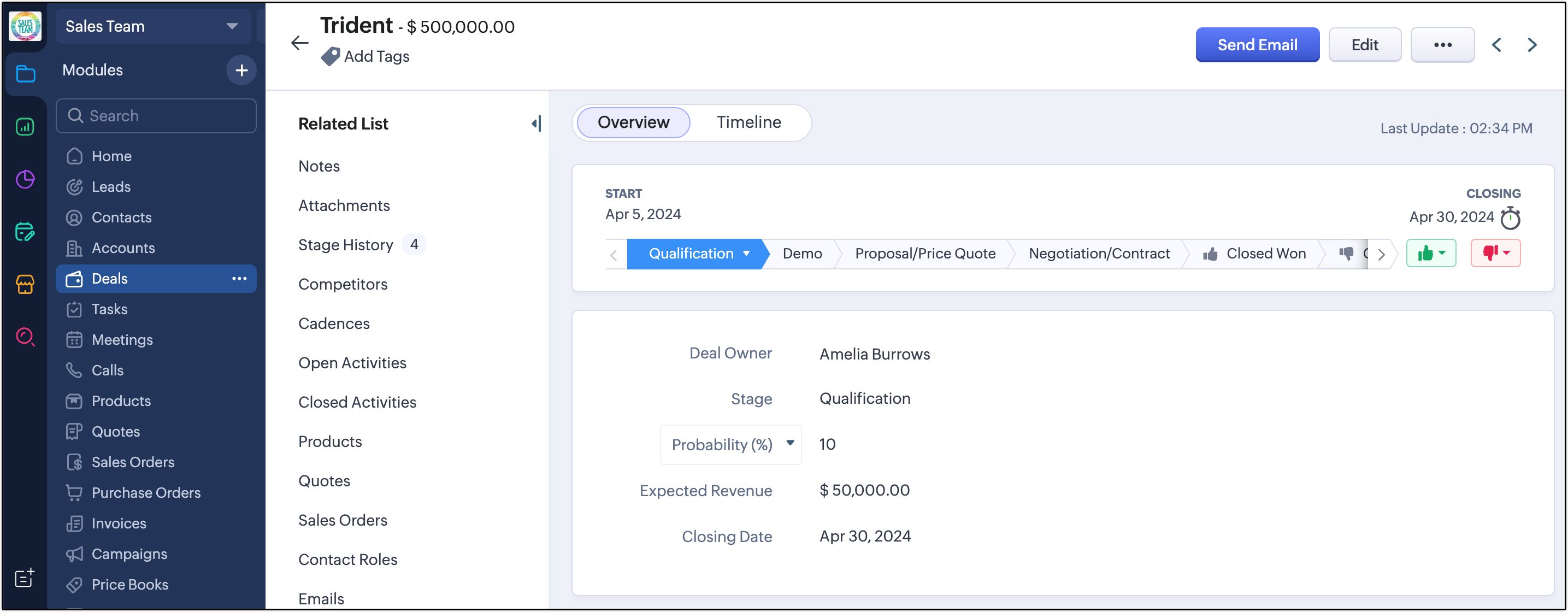The width and height of the screenshot is (1568, 612).
Task: Open green thumbs-up closed won dropdown
Action: (1430, 254)
